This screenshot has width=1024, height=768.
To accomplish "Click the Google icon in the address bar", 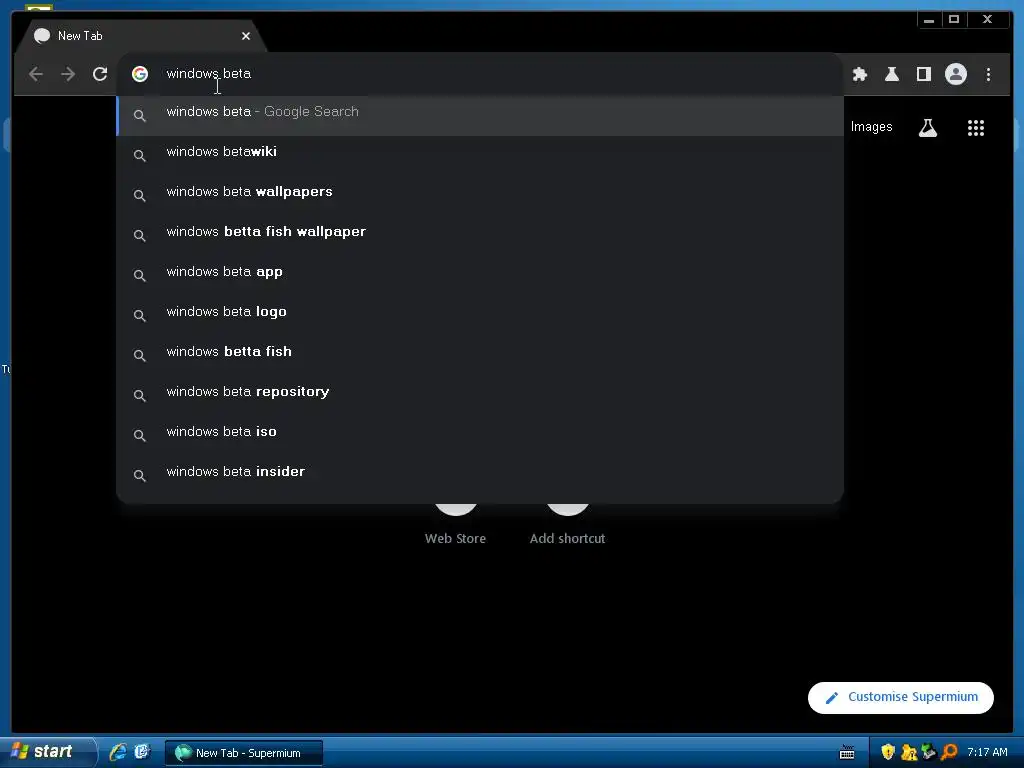I will coord(140,74).
